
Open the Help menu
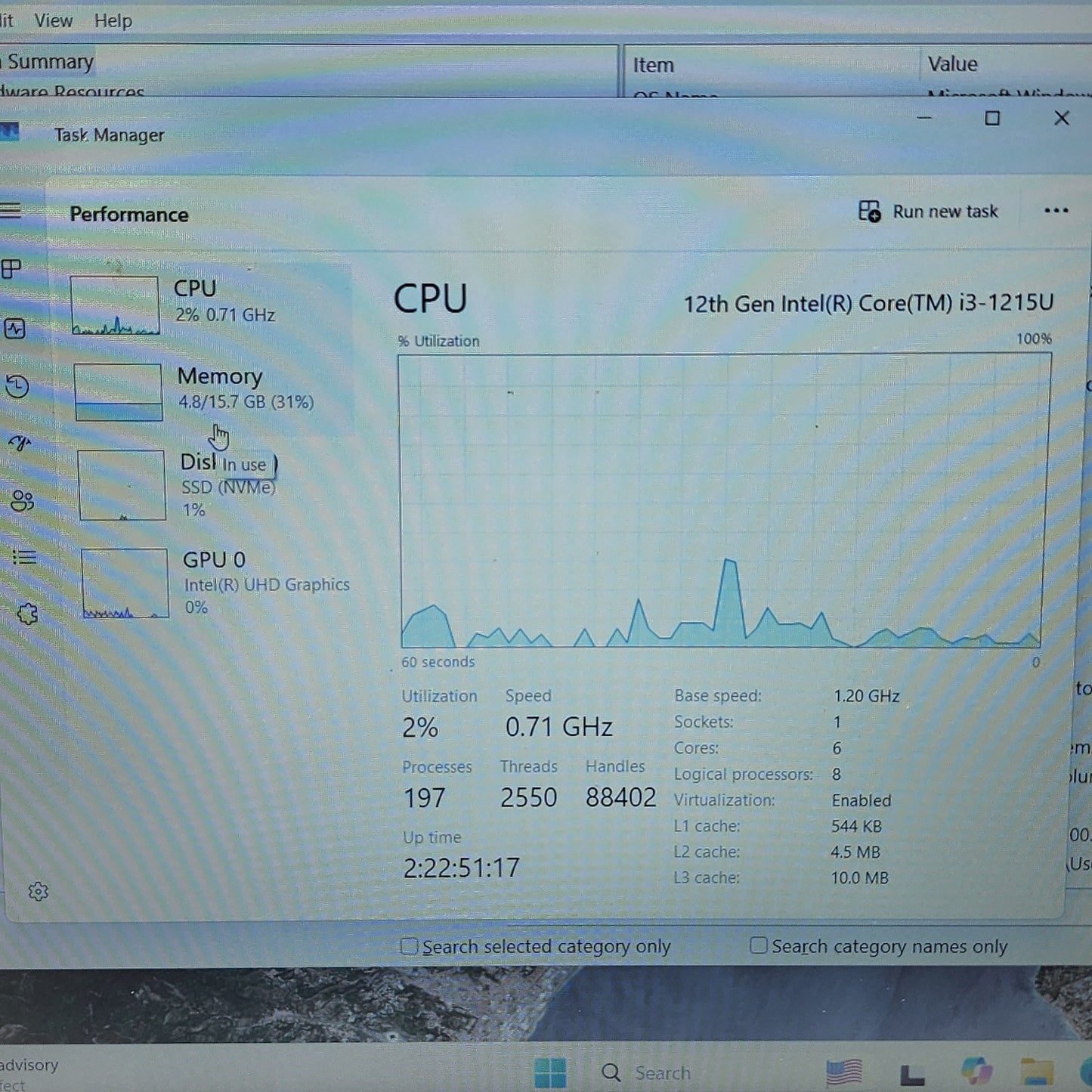(113, 20)
